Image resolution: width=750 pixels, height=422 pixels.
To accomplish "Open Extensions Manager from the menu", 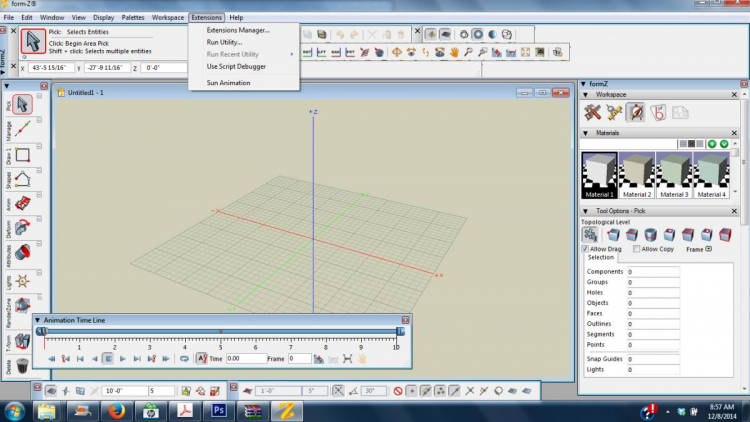I will pos(237,29).
